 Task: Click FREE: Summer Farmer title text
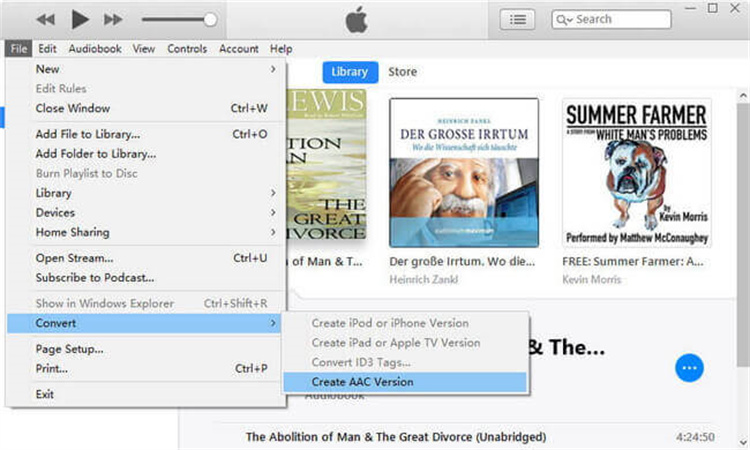click(x=633, y=262)
